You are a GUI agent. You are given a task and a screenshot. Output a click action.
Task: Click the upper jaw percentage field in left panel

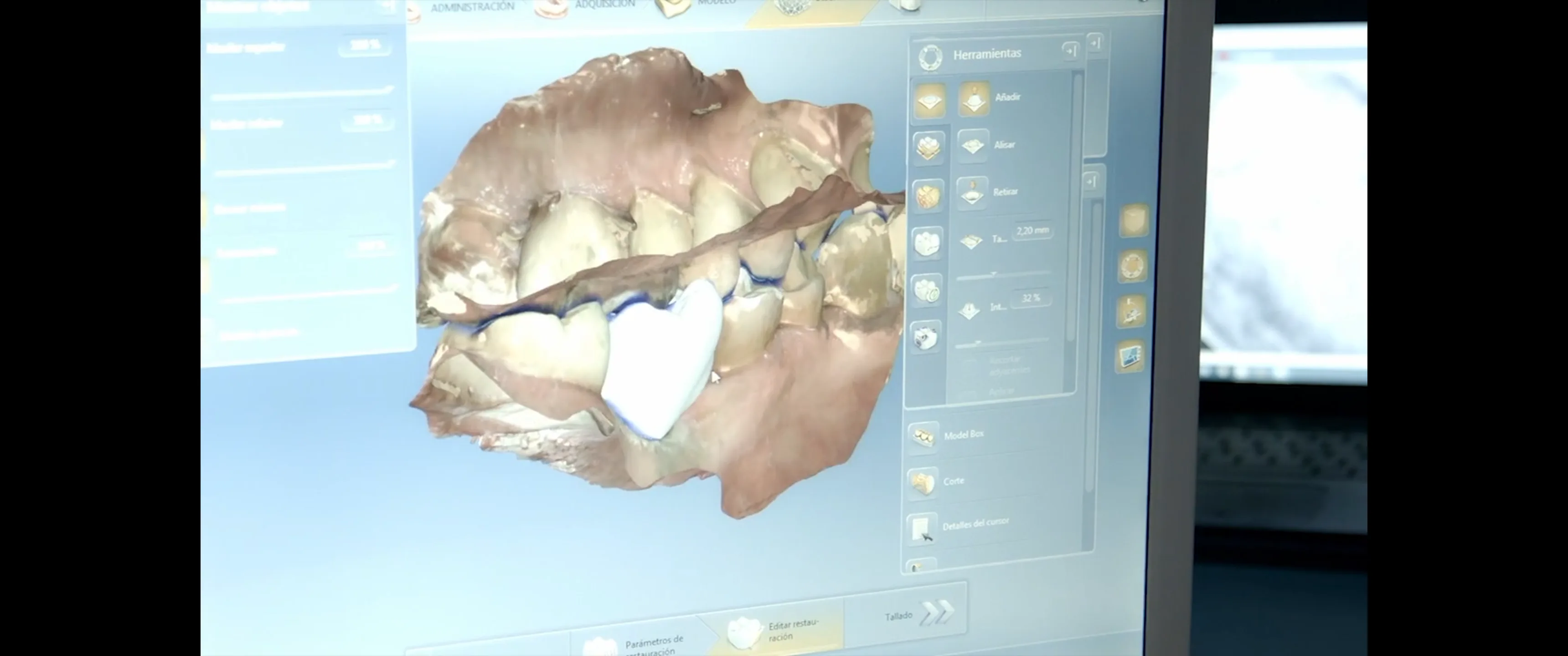[x=365, y=46]
